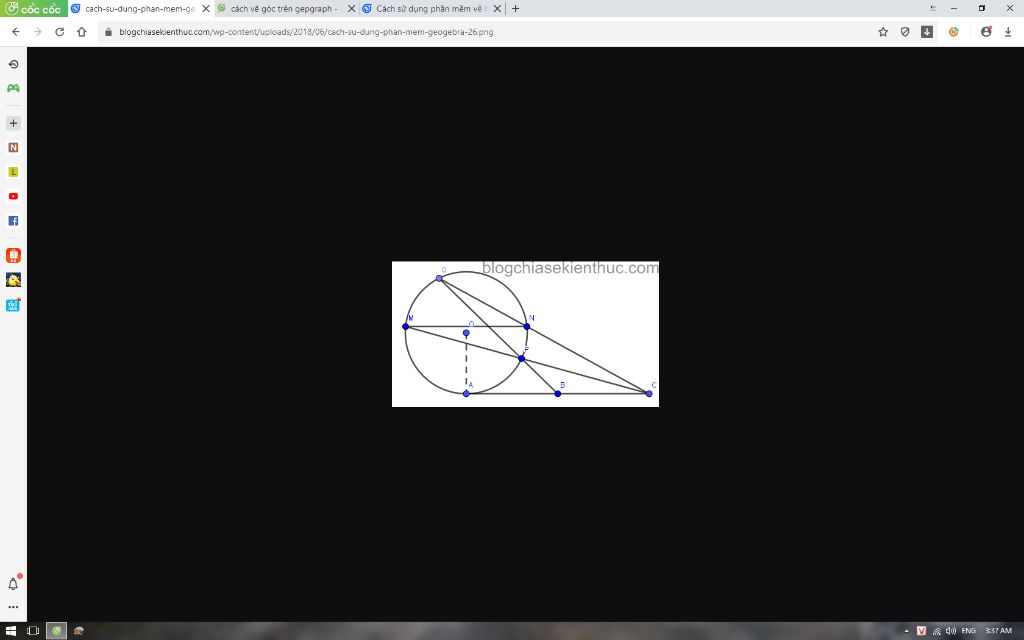Open the yellow L sidebar shortcut

point(13,172)
